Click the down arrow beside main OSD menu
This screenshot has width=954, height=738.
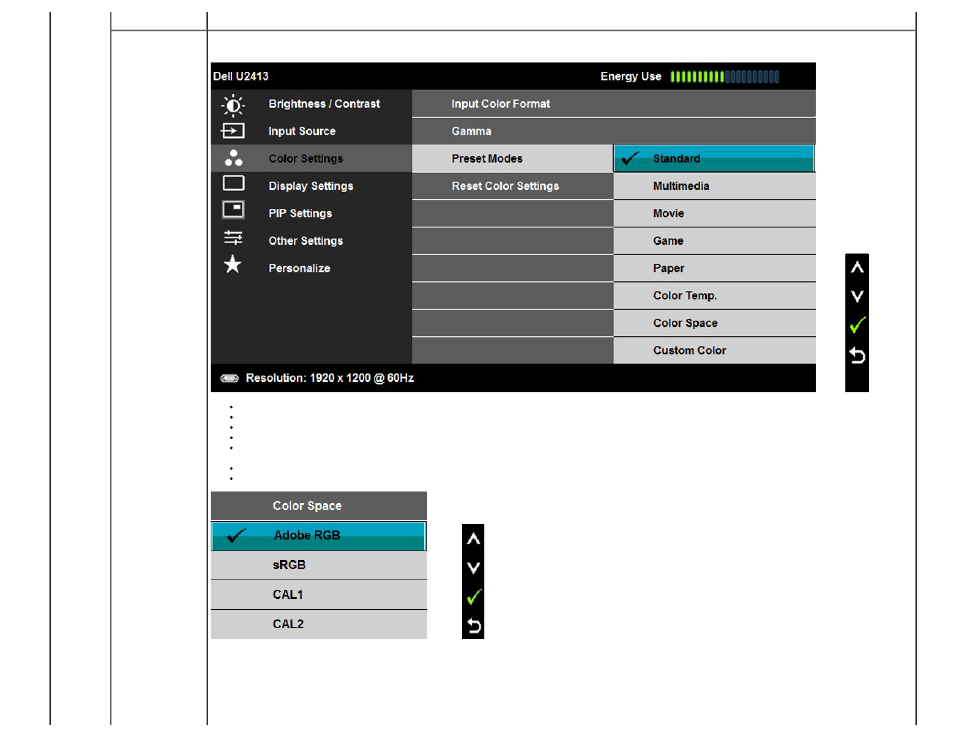857,296
